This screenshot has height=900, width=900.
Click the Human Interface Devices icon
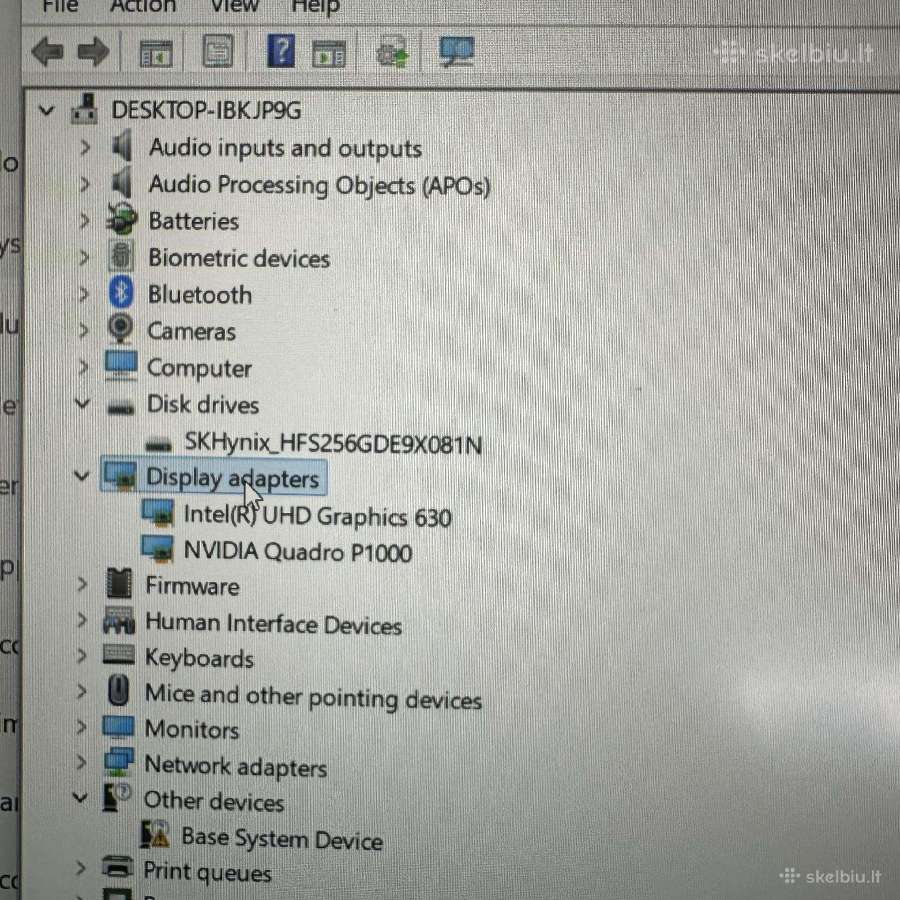click(119, 620)
